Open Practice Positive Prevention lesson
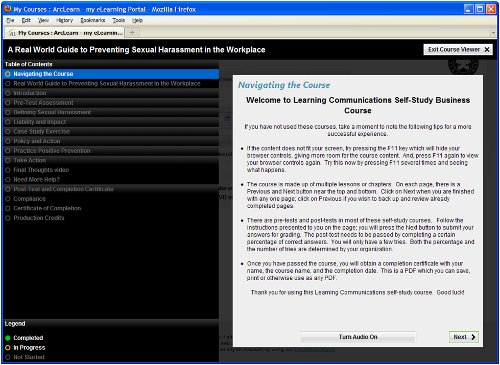The width and height of the screenshot is (500, 365). coord(111,151)
